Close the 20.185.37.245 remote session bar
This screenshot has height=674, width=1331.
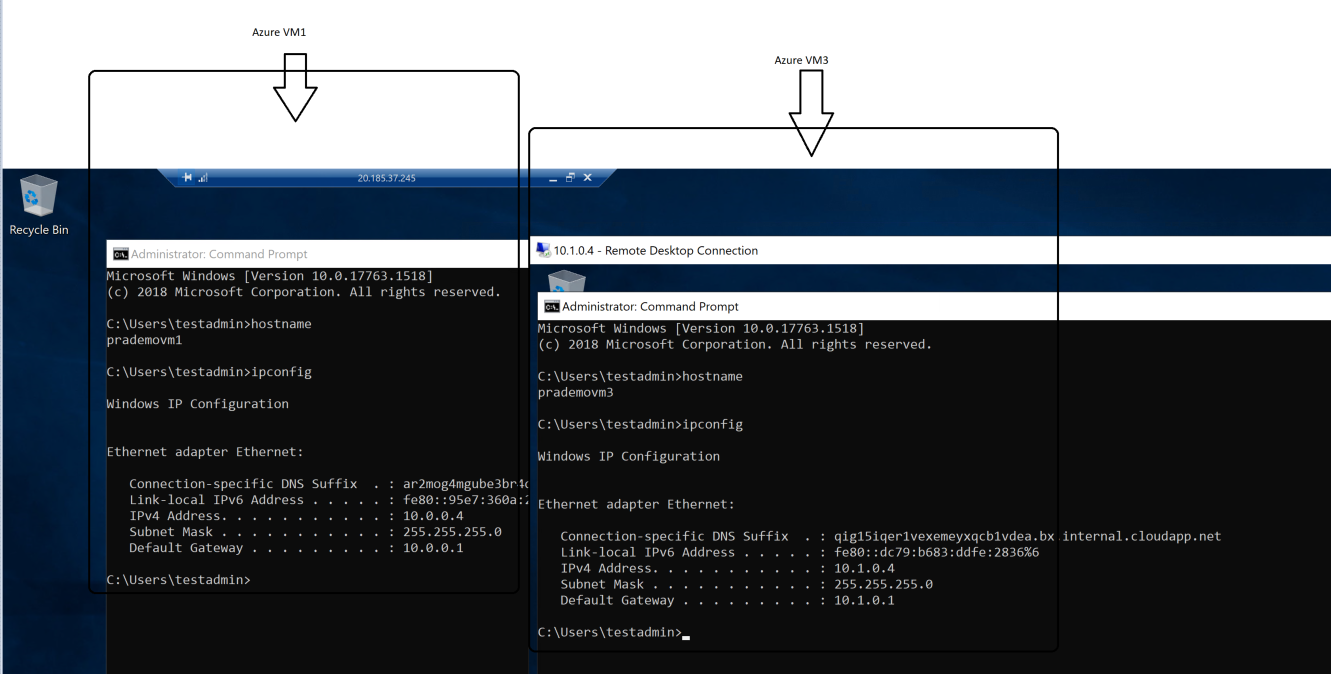tap(587, 178)
